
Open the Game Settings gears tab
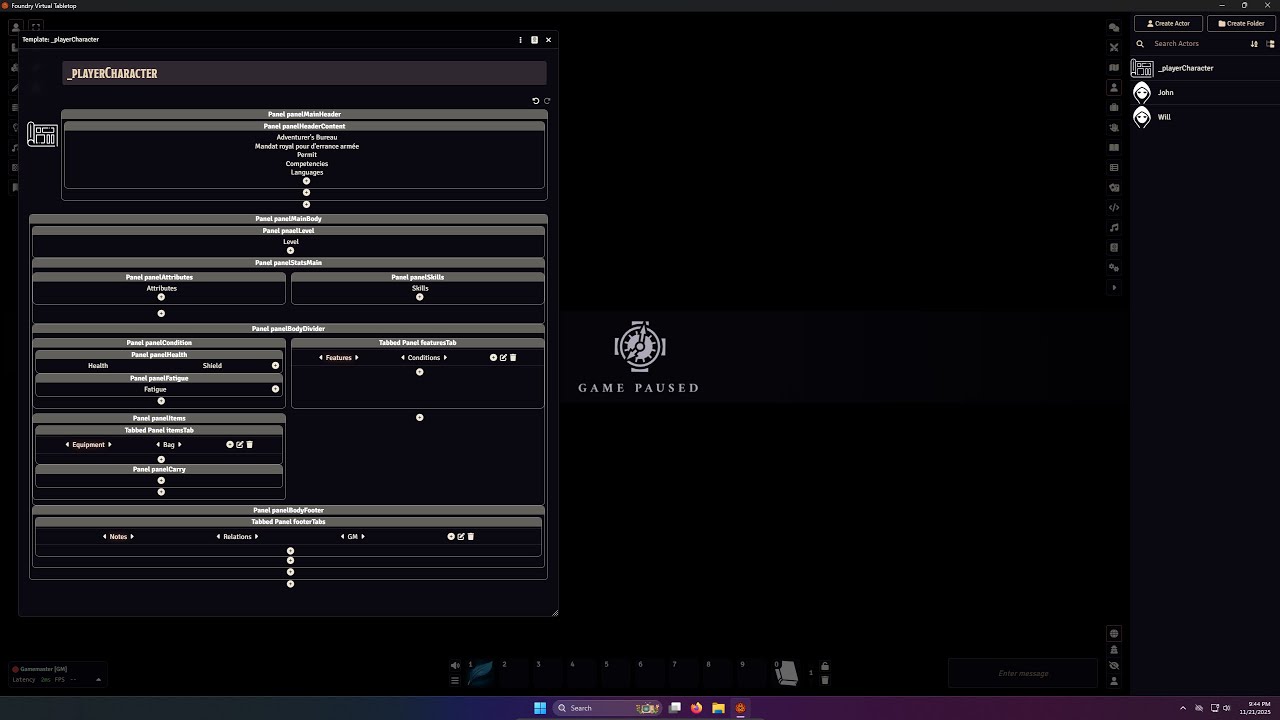pos(1114,267)
